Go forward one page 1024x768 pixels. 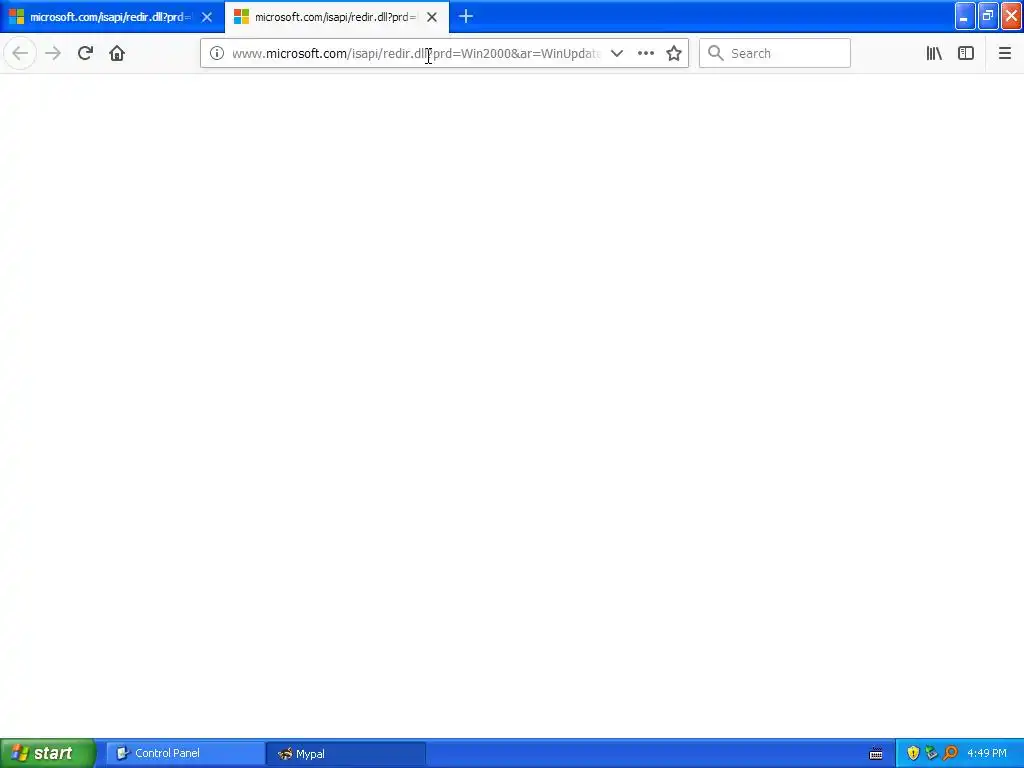pyautogui.click(x=53, y=54)
